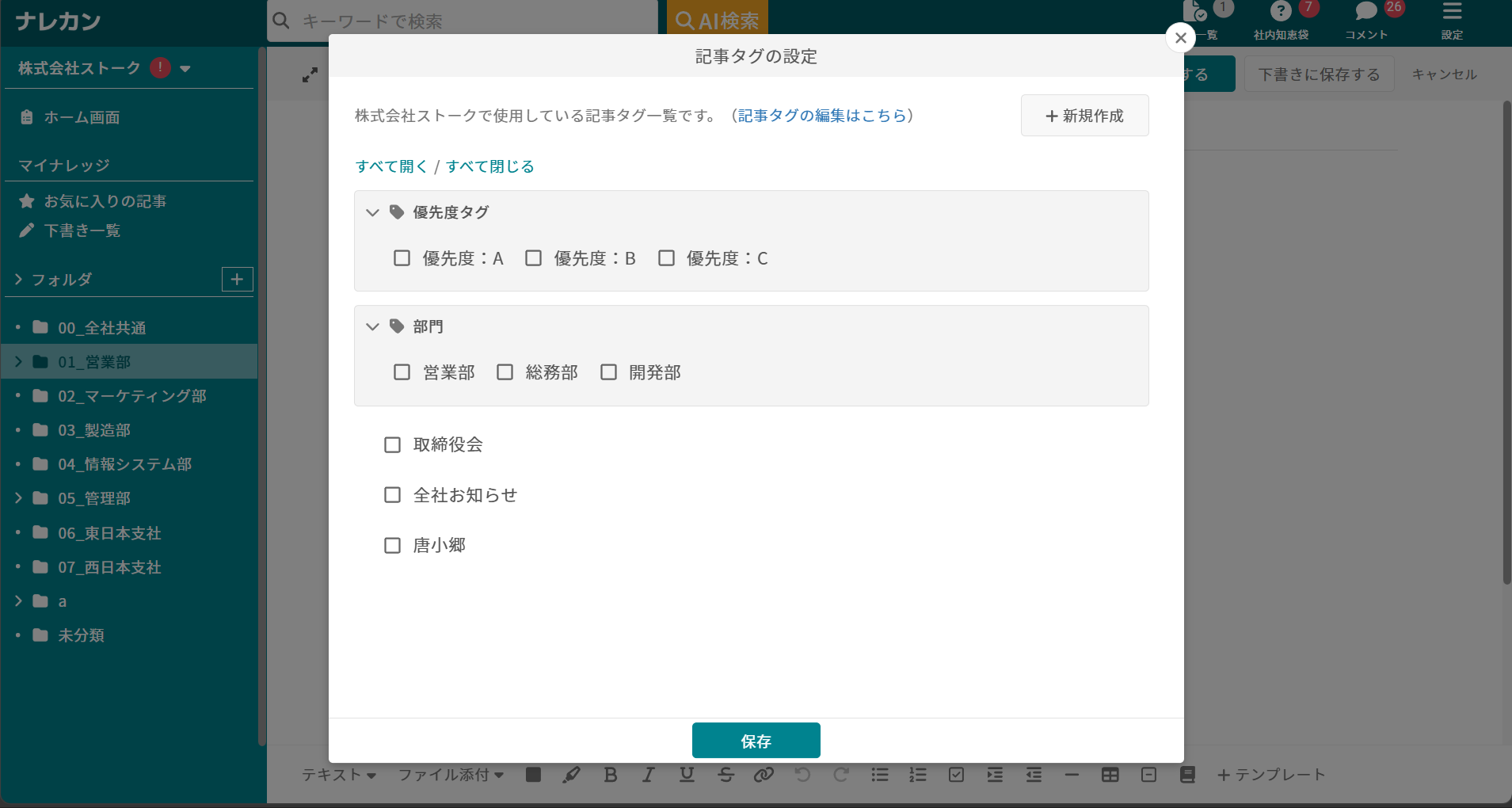Check the 優先度：B tag
The image size is (1512, 808).
(x=533, y=258)
